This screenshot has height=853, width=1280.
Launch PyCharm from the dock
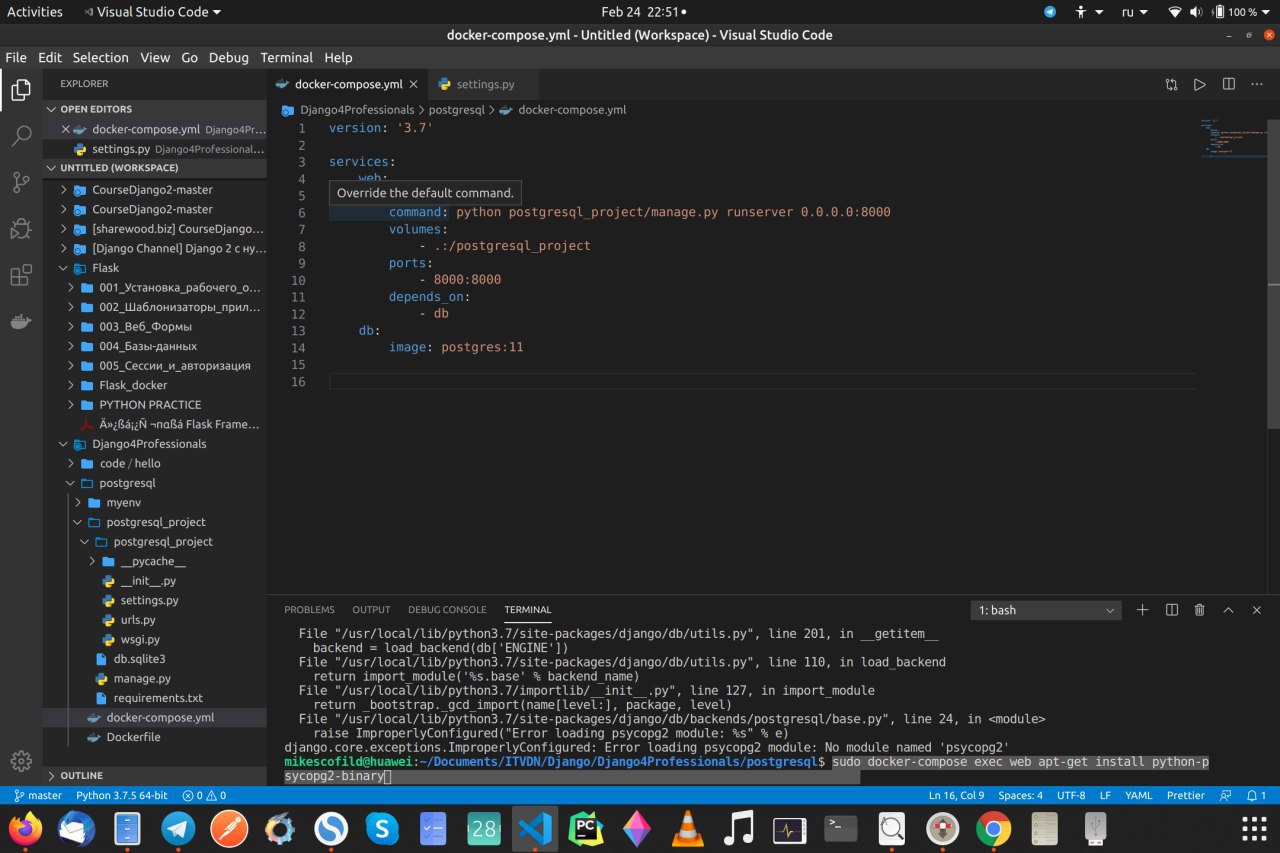[x=586, y=829]
